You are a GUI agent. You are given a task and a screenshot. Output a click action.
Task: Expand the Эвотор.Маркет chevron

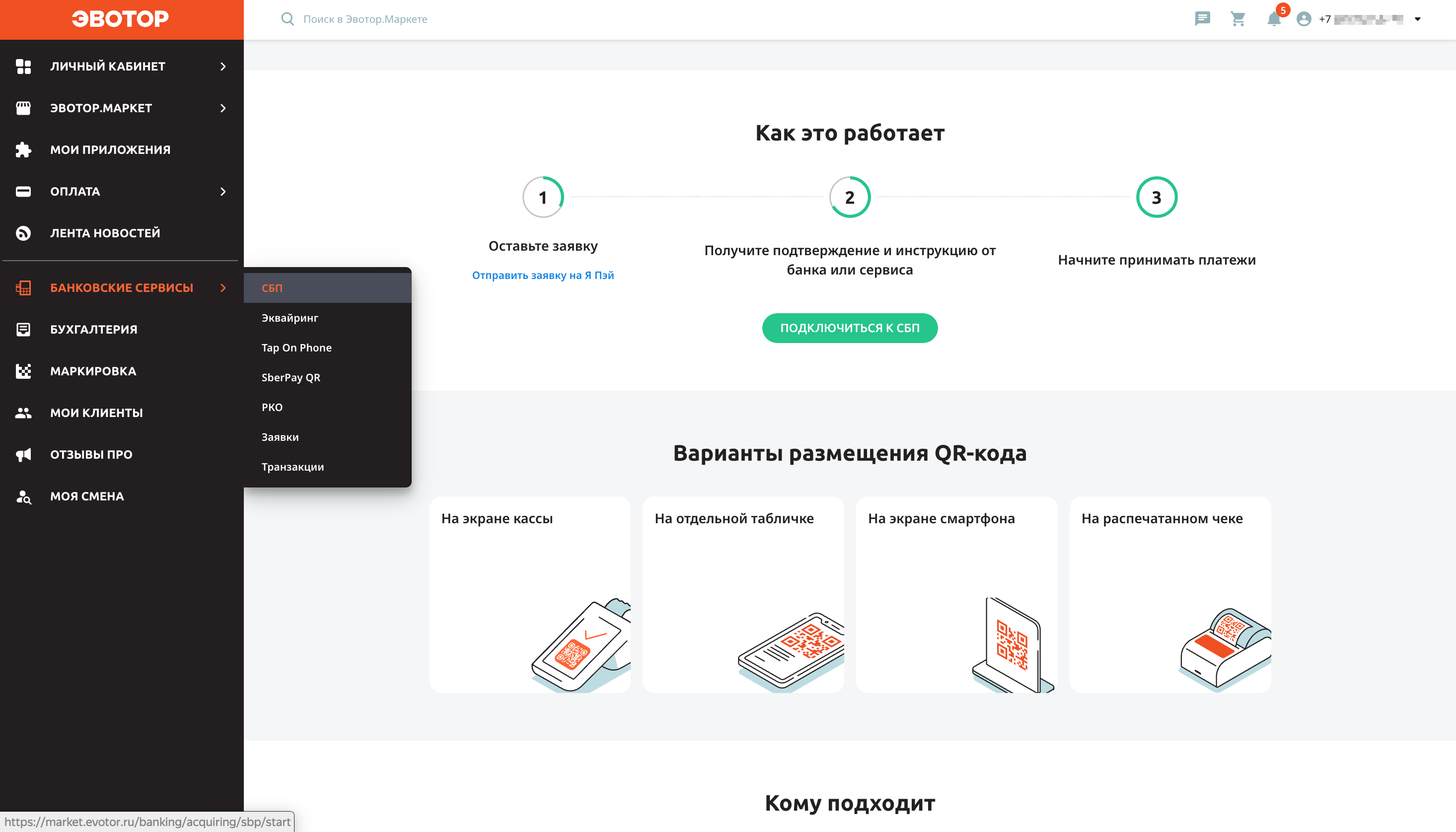(x=223, y=108)
